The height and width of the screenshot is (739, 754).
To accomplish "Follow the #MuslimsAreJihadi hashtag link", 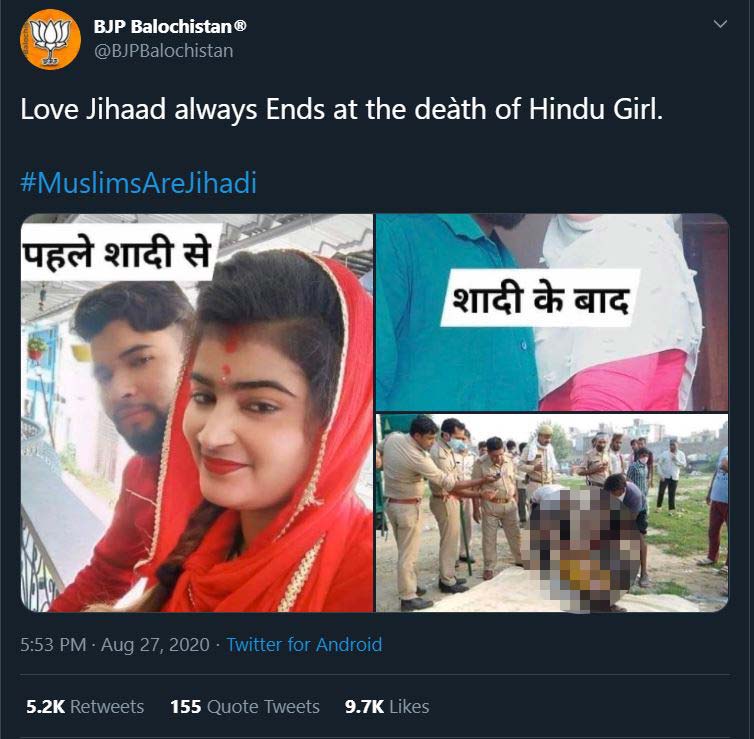I will click(x=138, y=183).
